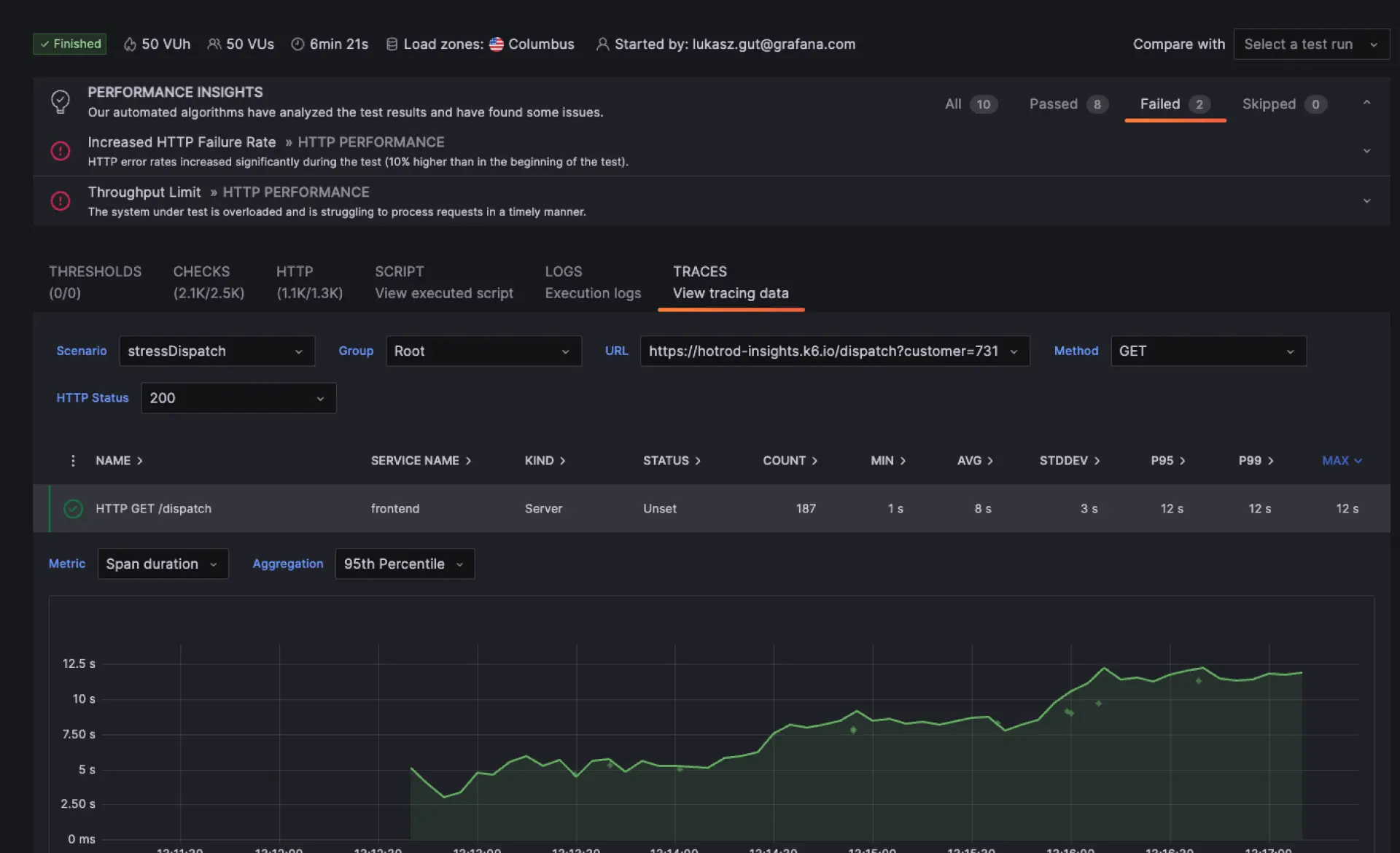Click the HTTP PERFORMANCE label beside Increased HTTP Failure Rate
The image size is (1400, 853).
tap(371, 142)
